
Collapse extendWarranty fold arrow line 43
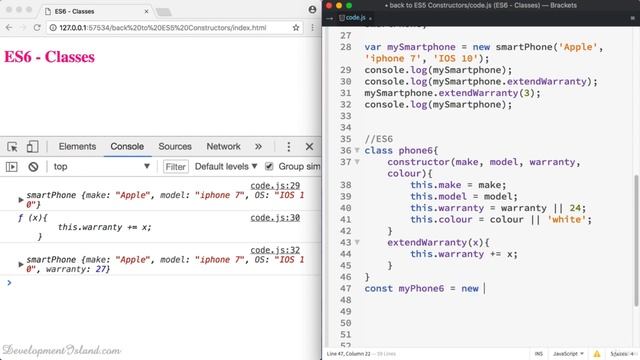click(357, 242)
